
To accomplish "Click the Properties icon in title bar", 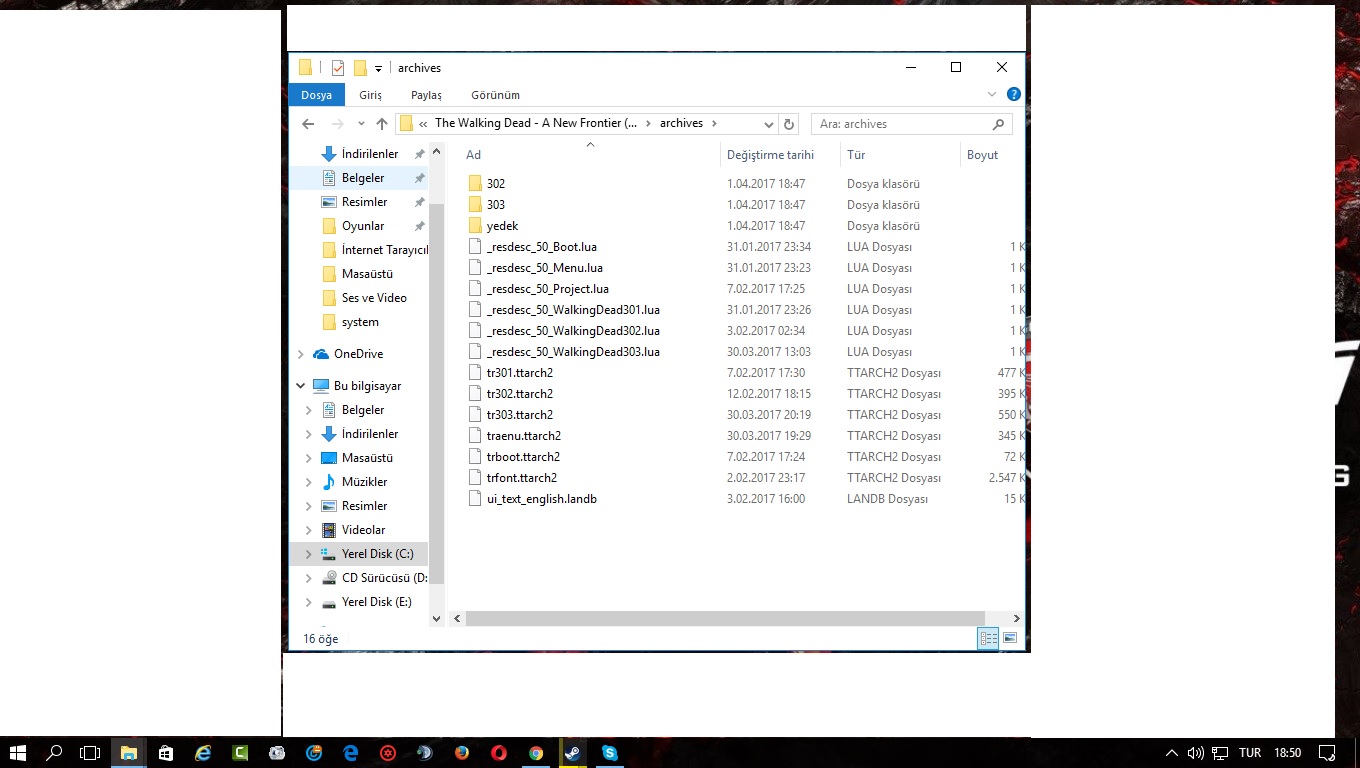I will point(338,68).
